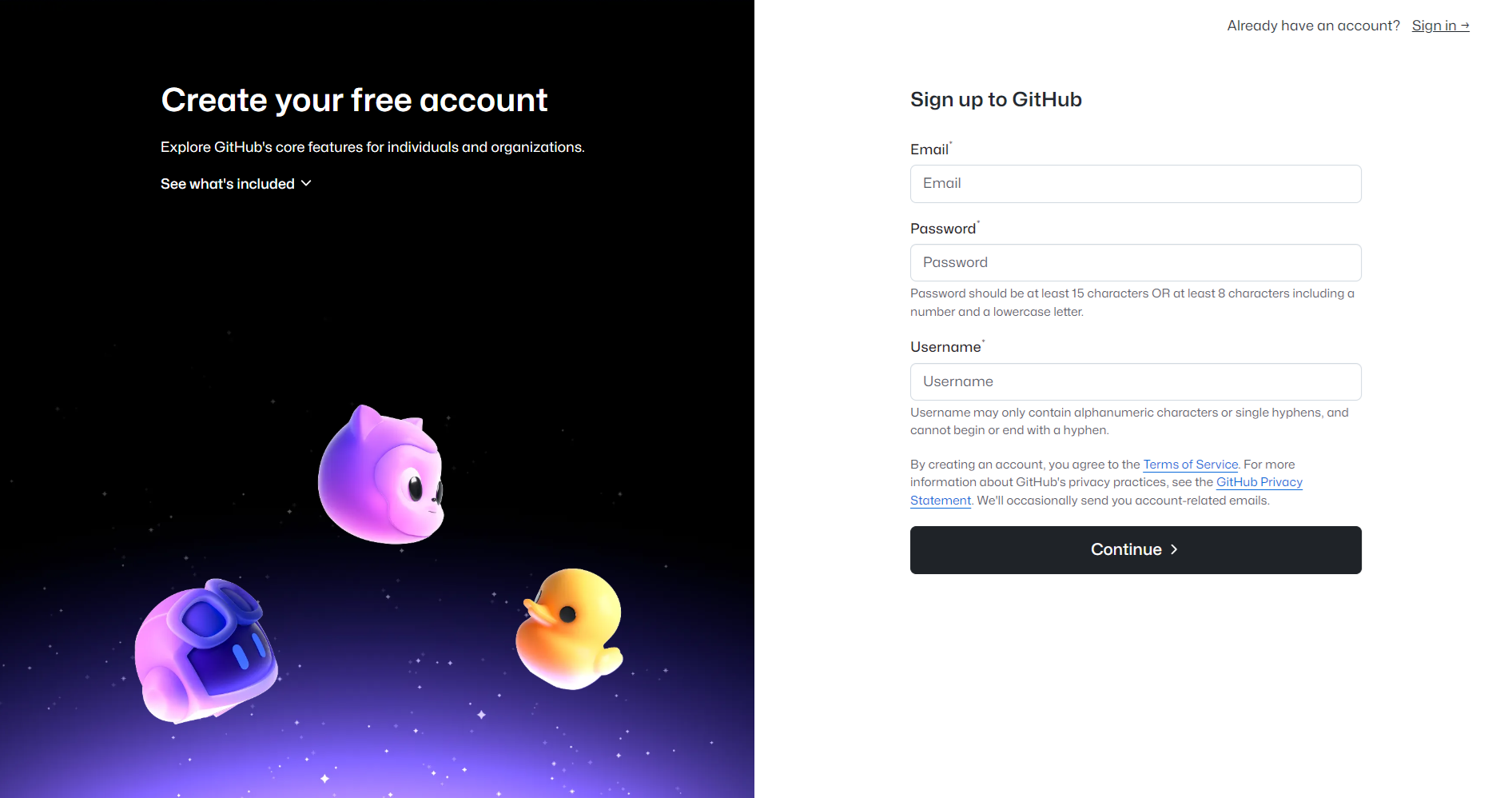
Task: Click the Sign up to GitHub heading
Action: pyautogui.click(x=996, y=99)
